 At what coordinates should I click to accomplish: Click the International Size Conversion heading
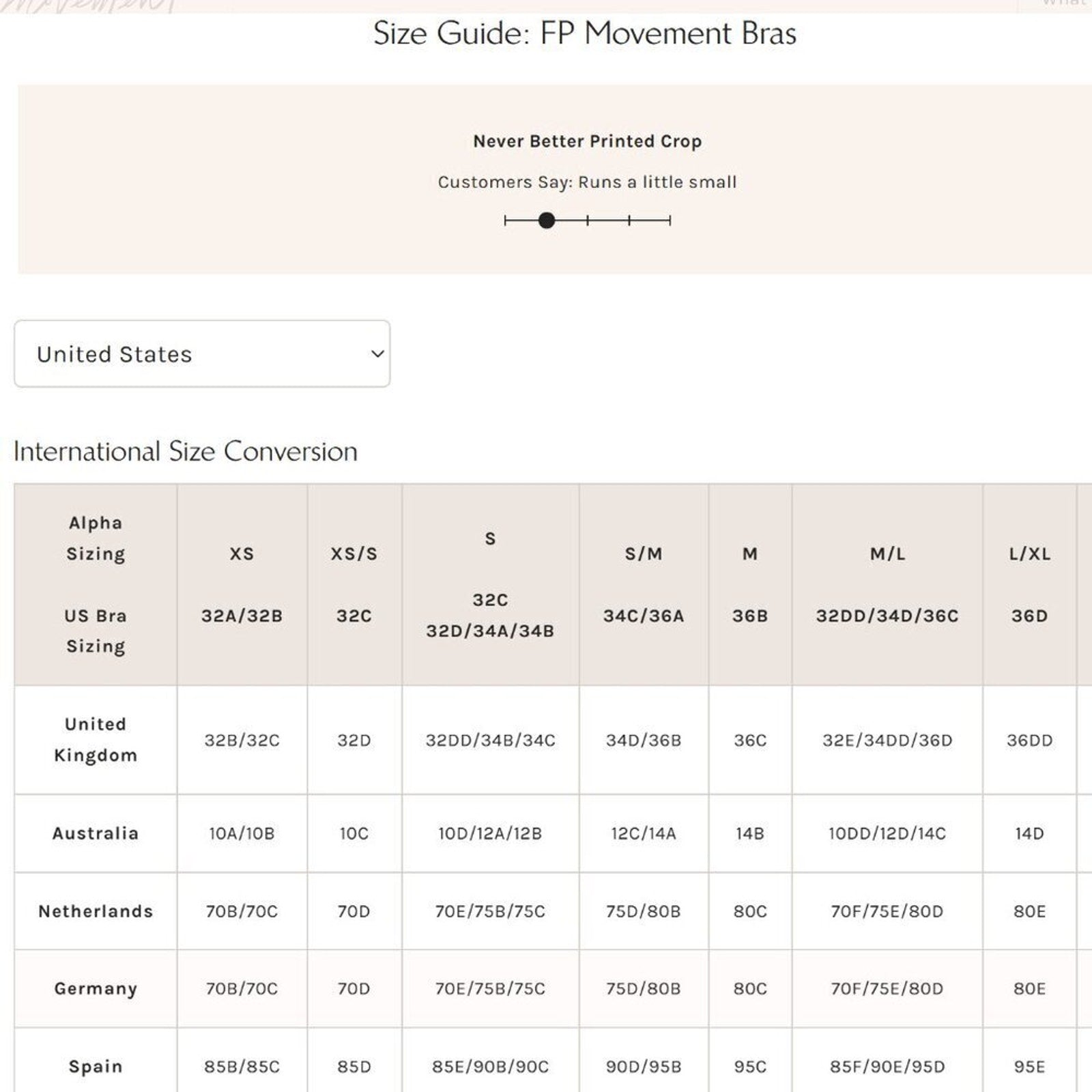(x=186, y=451)
